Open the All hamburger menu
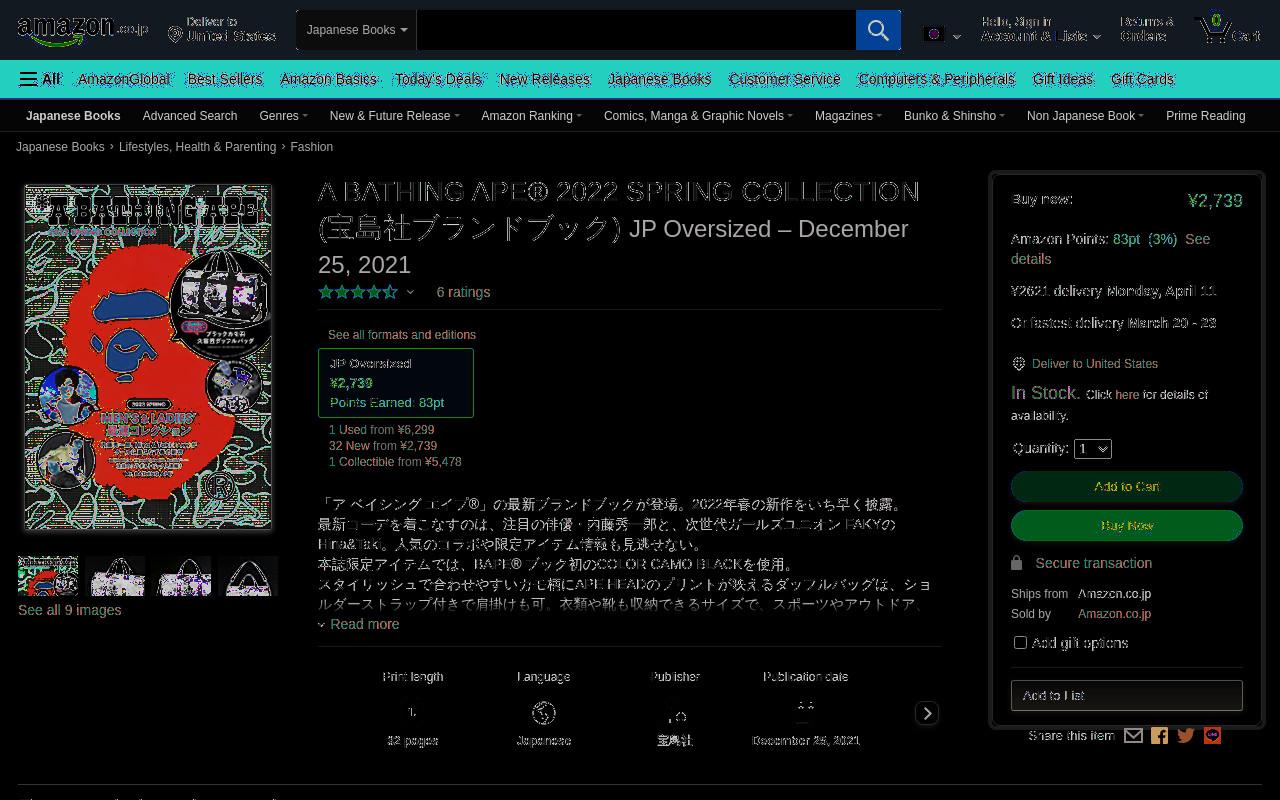1280x800 pixels. pos(40,79)
